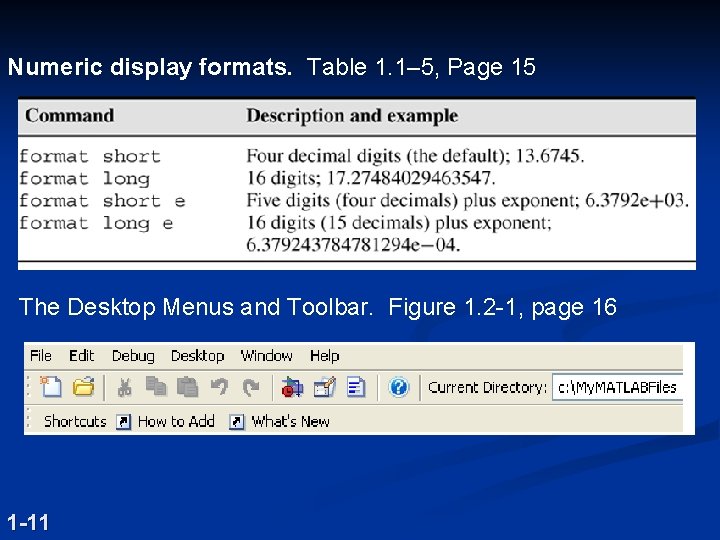Click the How to Add shortcut link

tap(176, 421)
